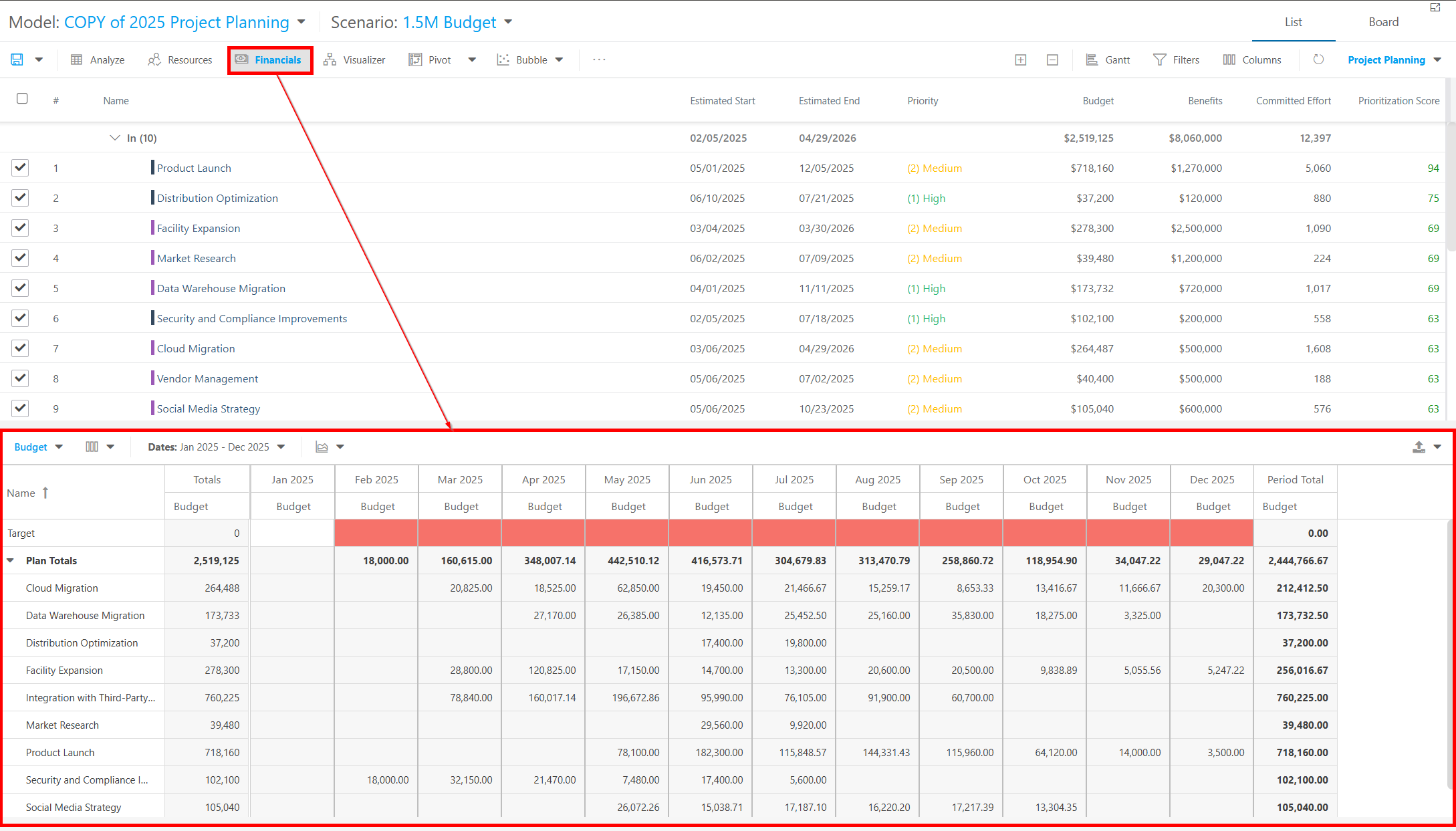Click Plan Totals May value 442,510.12
Image resolution: width=1456 pixels, height=831 pixels.
tap(633, 560)
